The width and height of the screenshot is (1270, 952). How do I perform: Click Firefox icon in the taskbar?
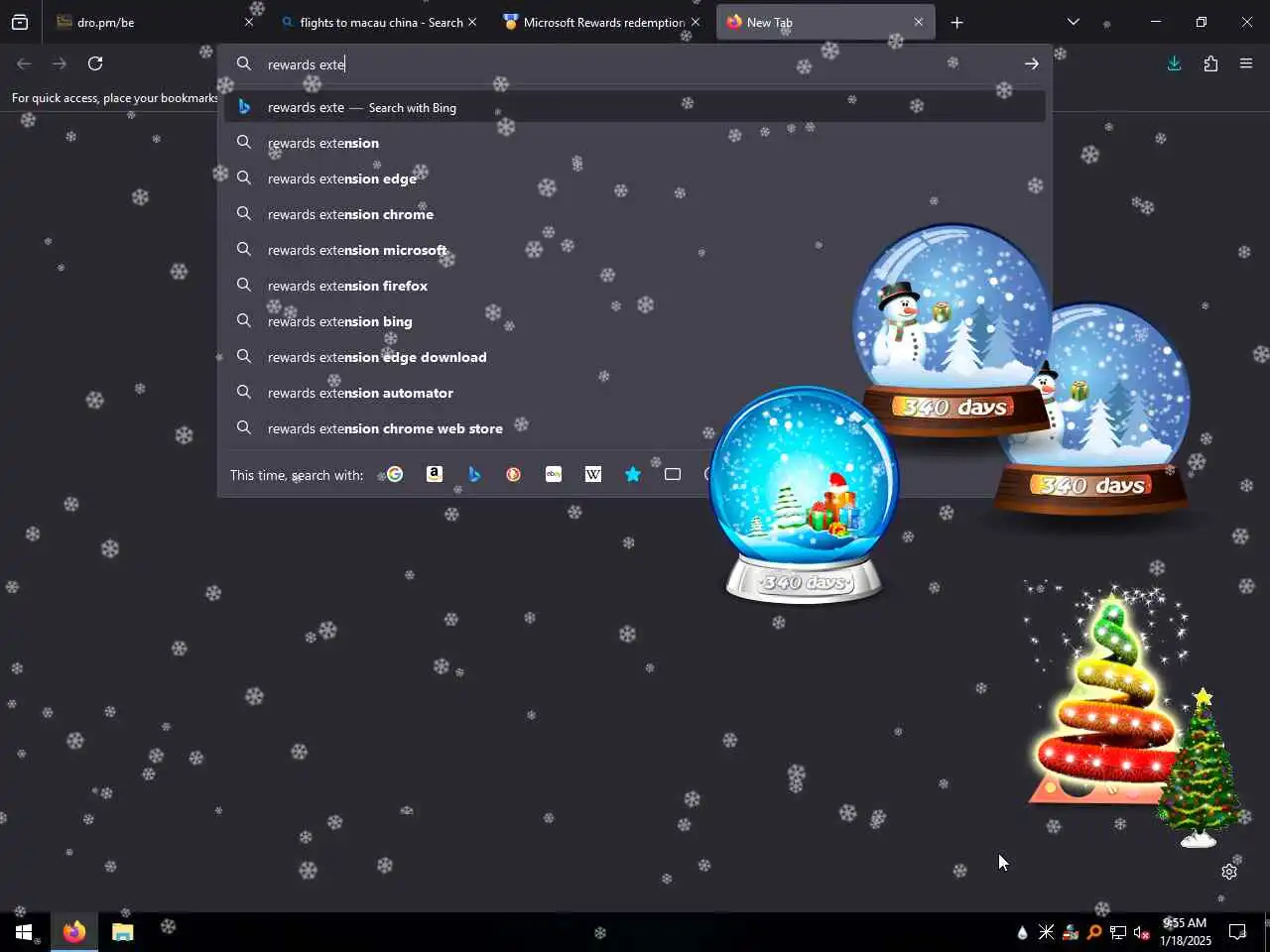pyautogui.click(x=73, y=932)
